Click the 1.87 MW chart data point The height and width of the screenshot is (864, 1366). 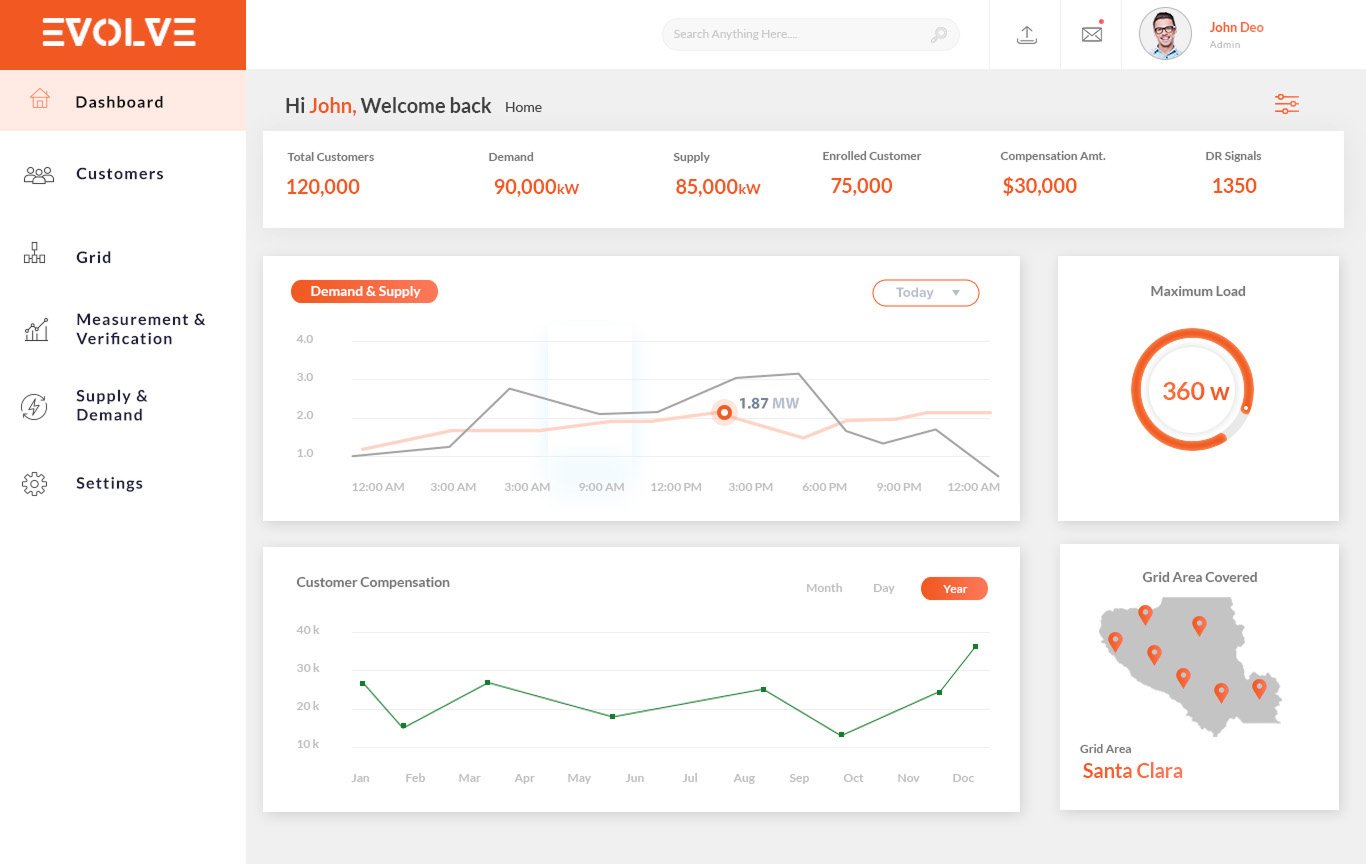point(724,412)
